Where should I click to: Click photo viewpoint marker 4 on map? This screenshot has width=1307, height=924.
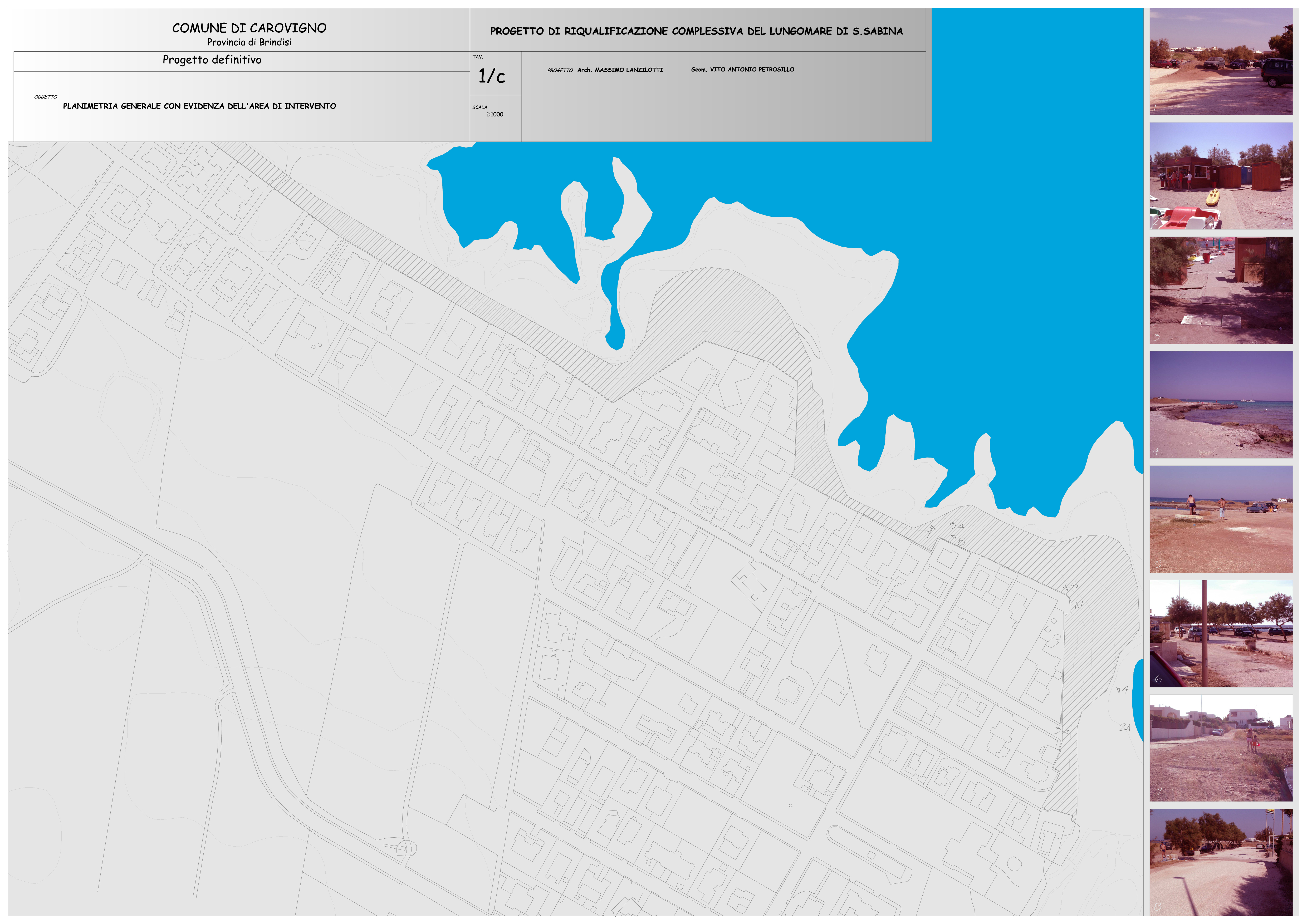point(1122,690)
